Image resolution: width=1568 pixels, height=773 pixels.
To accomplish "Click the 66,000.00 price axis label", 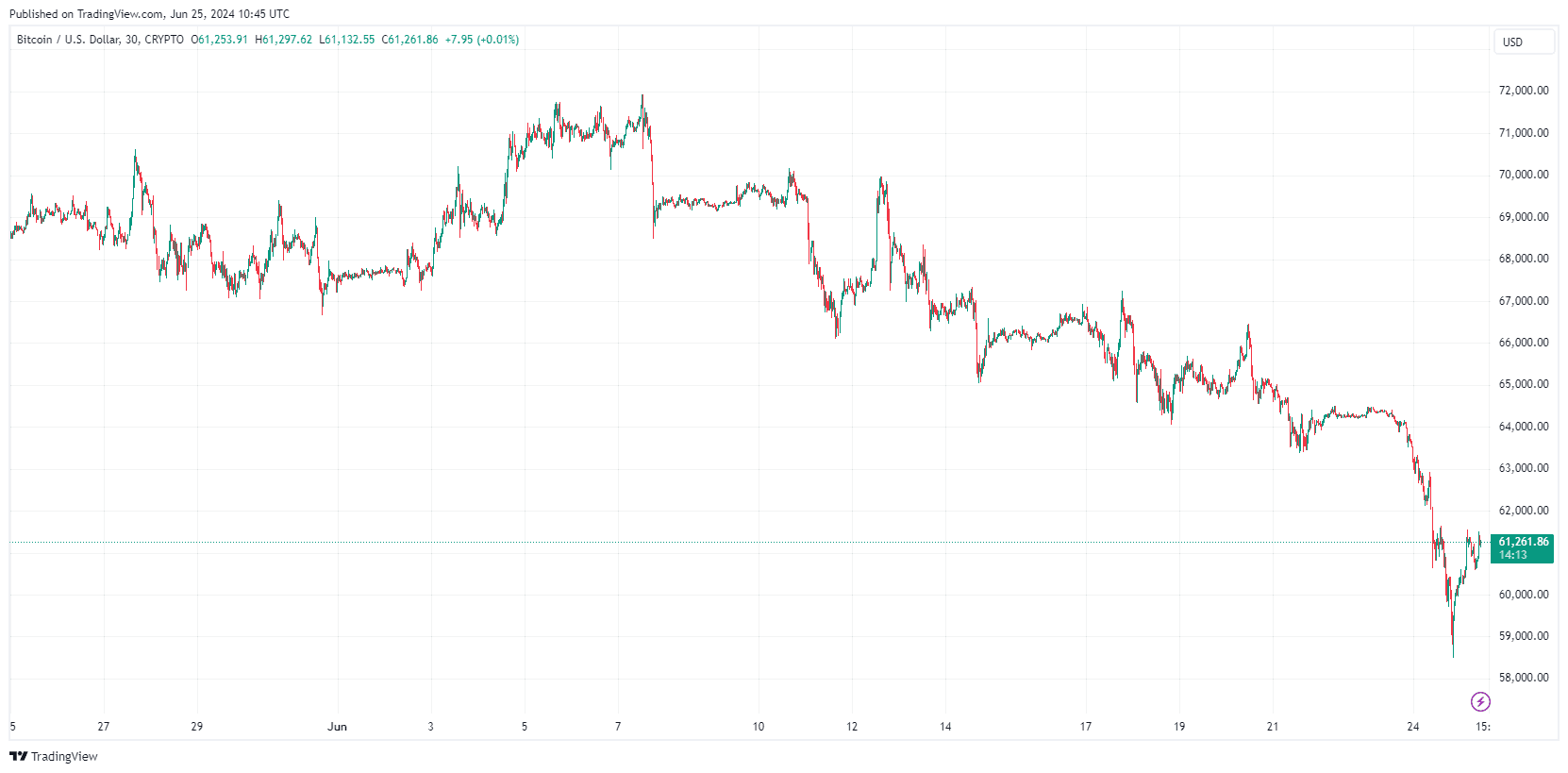I will 1524,343.
